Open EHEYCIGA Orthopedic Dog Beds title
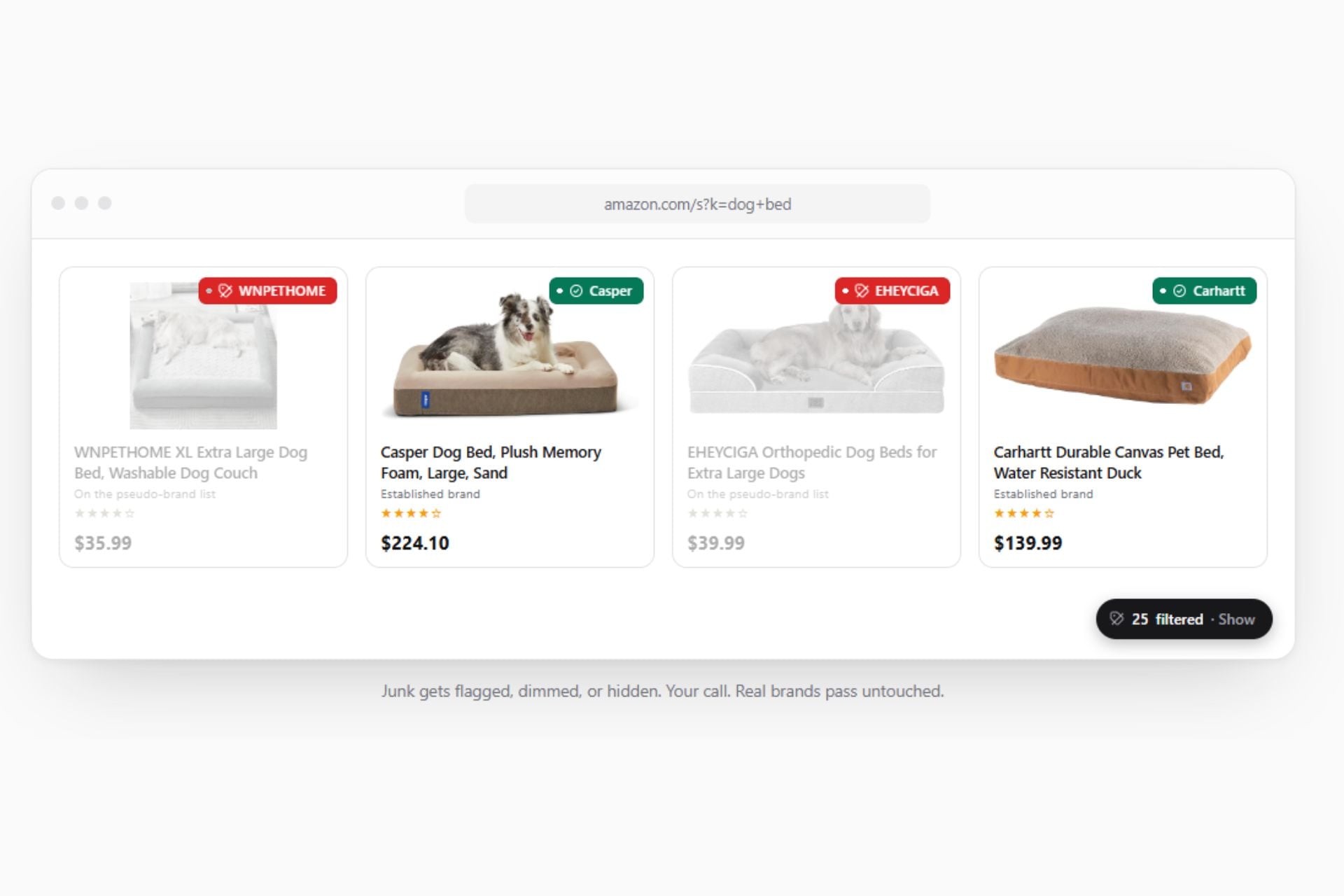1344x896 pixels. [811, 462]
